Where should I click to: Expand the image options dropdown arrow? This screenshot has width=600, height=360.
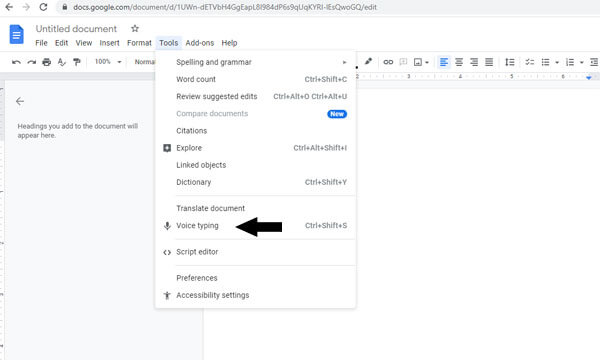pyautogui.click(x=427, y=62)
